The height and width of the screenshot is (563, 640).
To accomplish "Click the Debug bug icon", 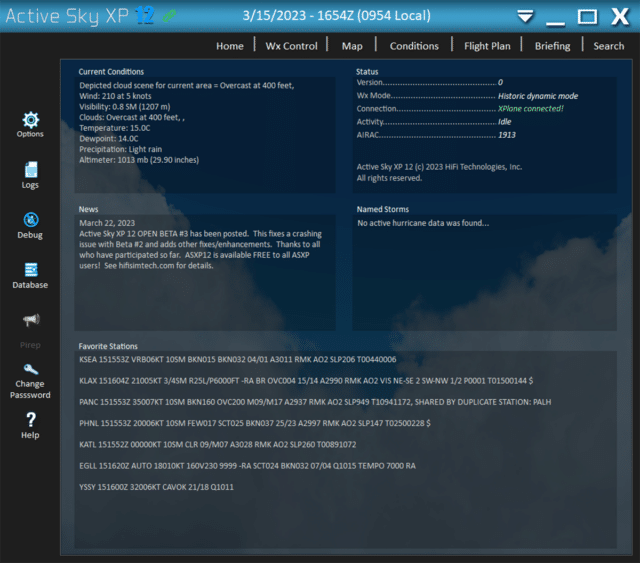I will (x=30, y=220).
